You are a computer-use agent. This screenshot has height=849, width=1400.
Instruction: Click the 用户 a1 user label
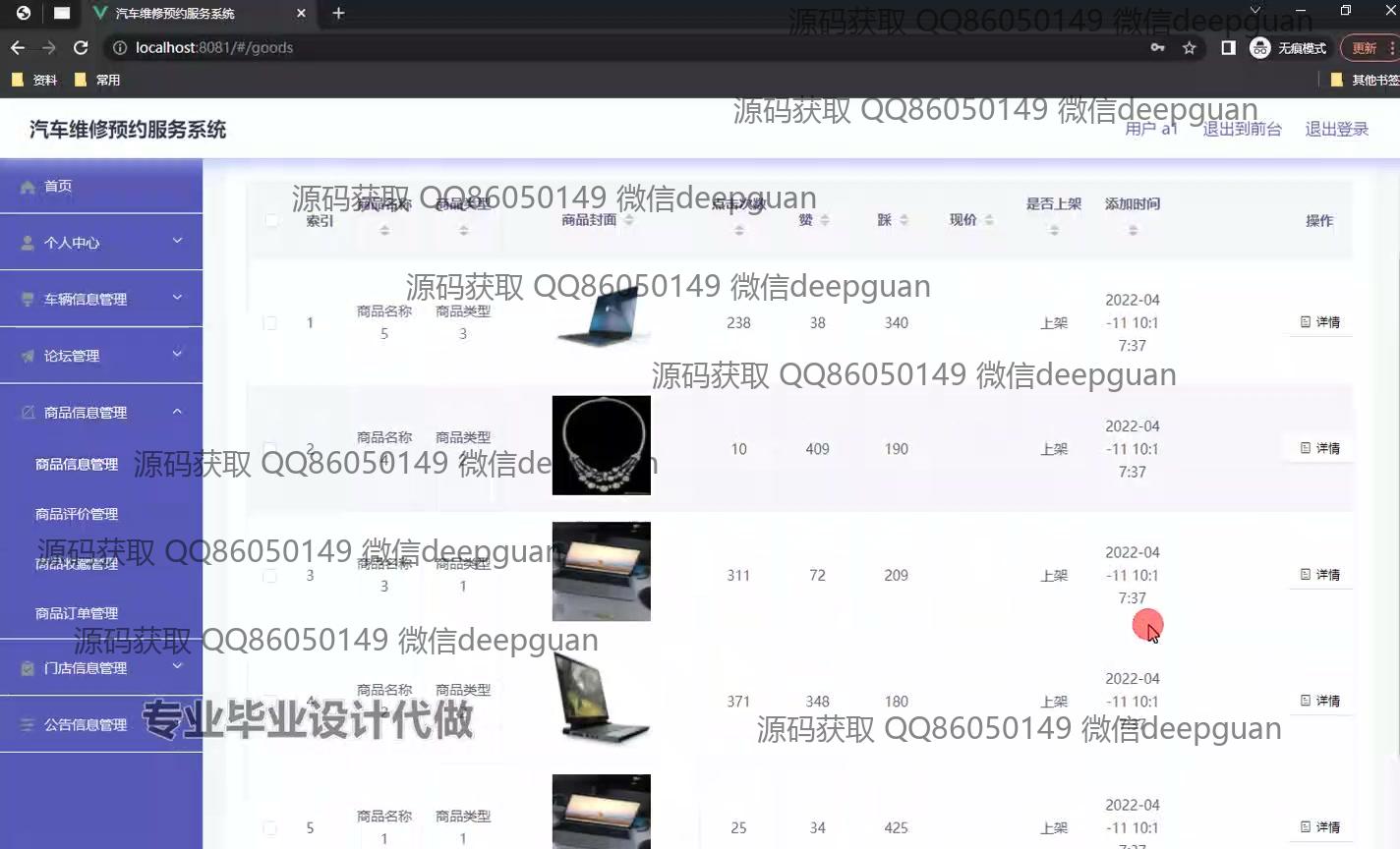[x=1151, y=129]
